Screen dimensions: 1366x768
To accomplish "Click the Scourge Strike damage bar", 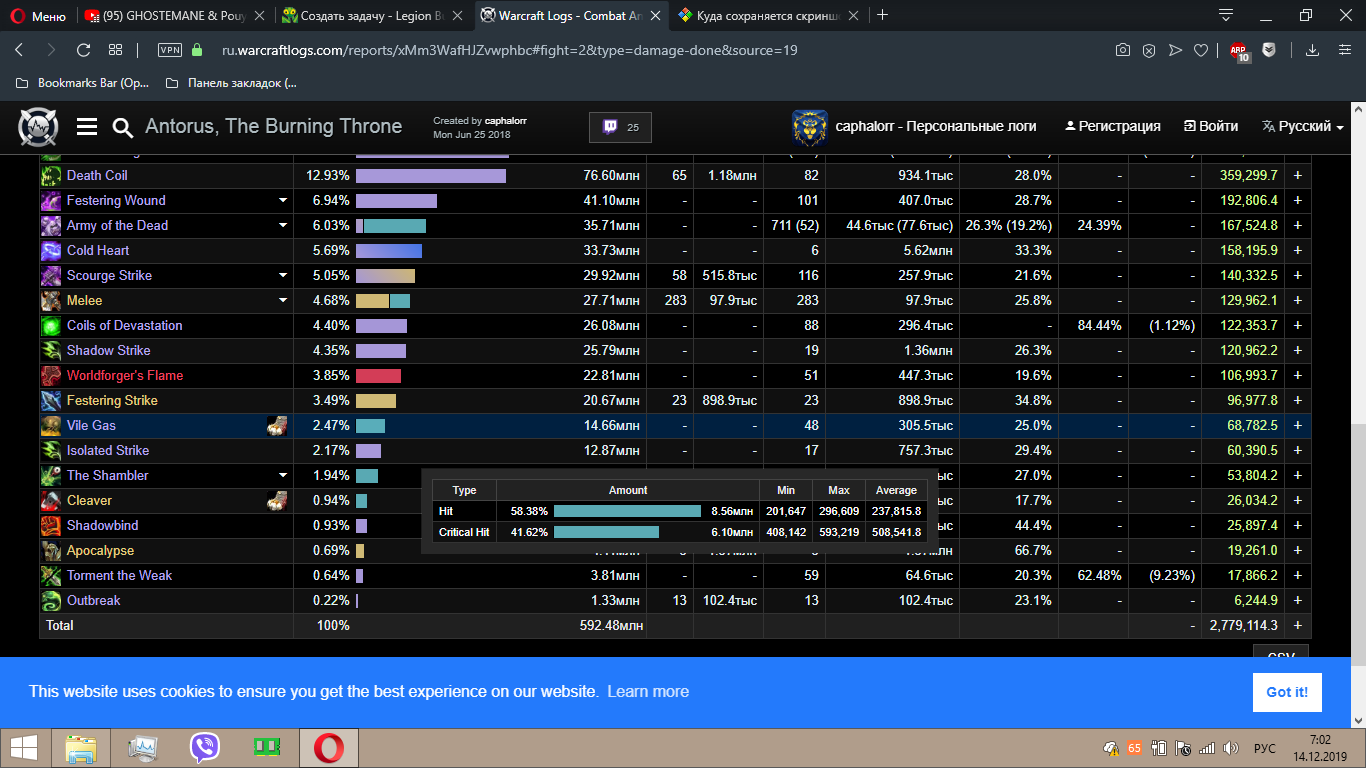I will (385, 276).
